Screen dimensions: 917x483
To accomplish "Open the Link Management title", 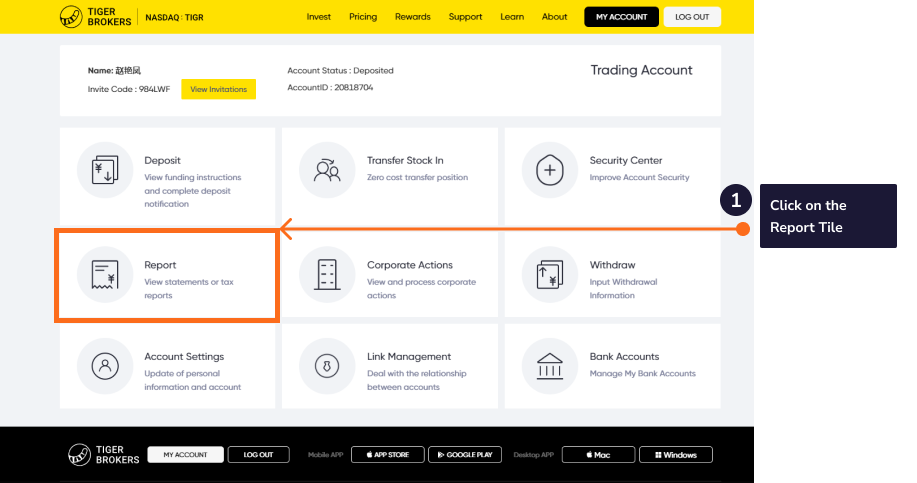I will pos(409,357).
